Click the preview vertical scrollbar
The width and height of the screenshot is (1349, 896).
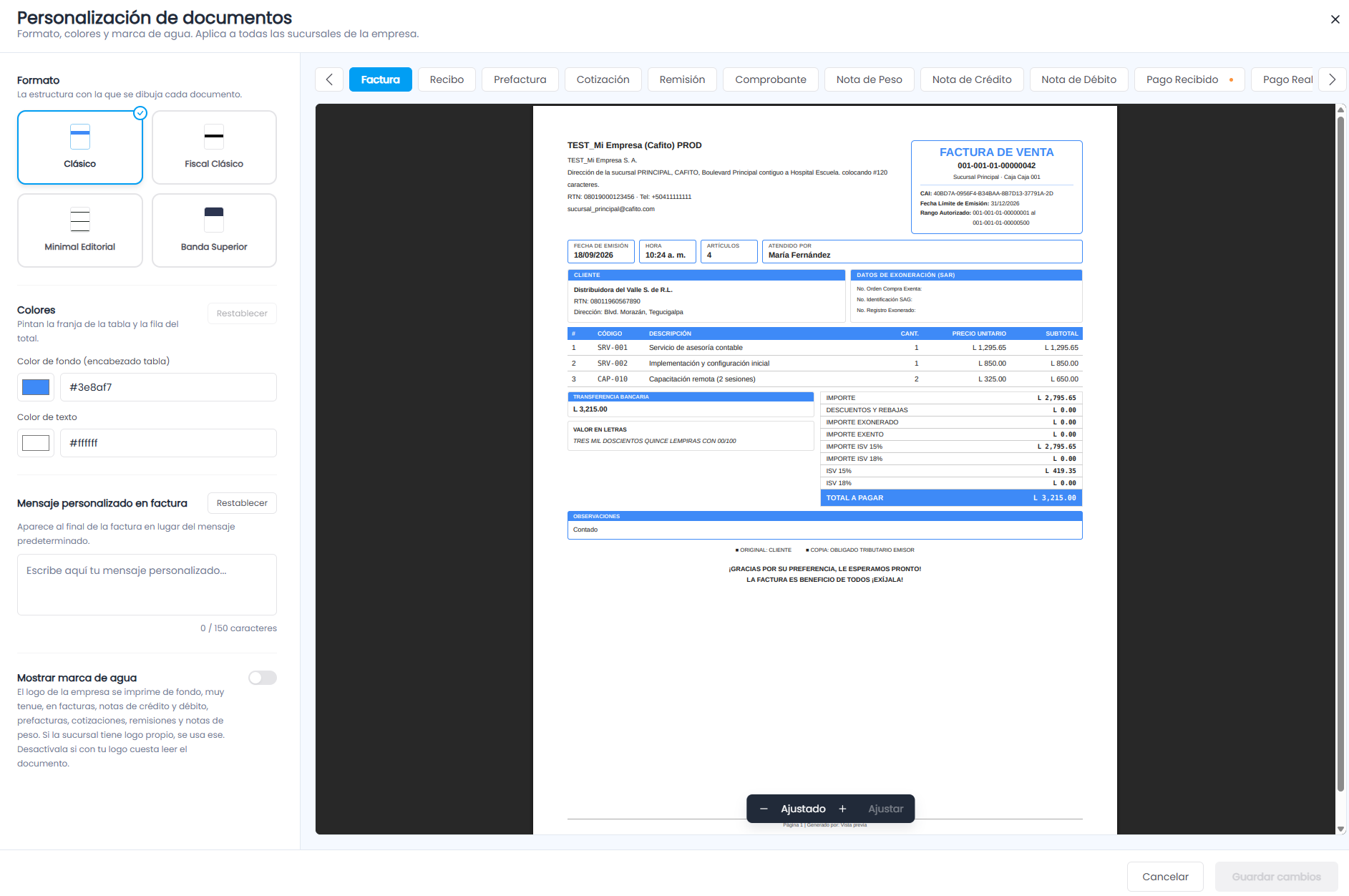[1340, 454]
